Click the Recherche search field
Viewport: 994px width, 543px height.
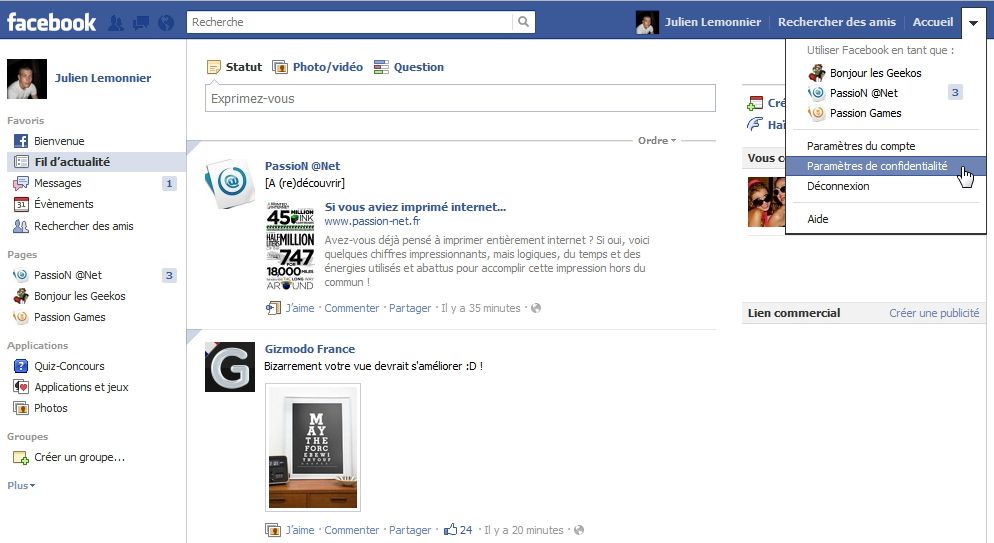349,22
